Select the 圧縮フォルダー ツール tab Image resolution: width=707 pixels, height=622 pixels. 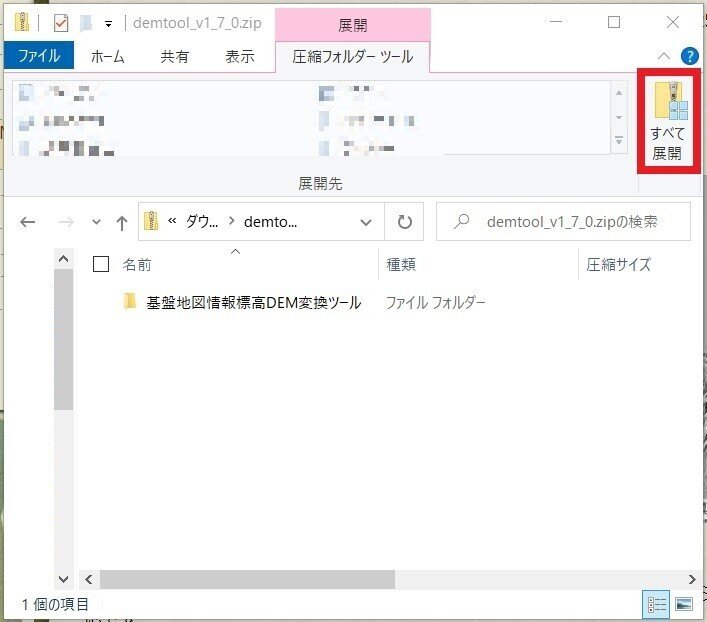click(x=352, y=57)
